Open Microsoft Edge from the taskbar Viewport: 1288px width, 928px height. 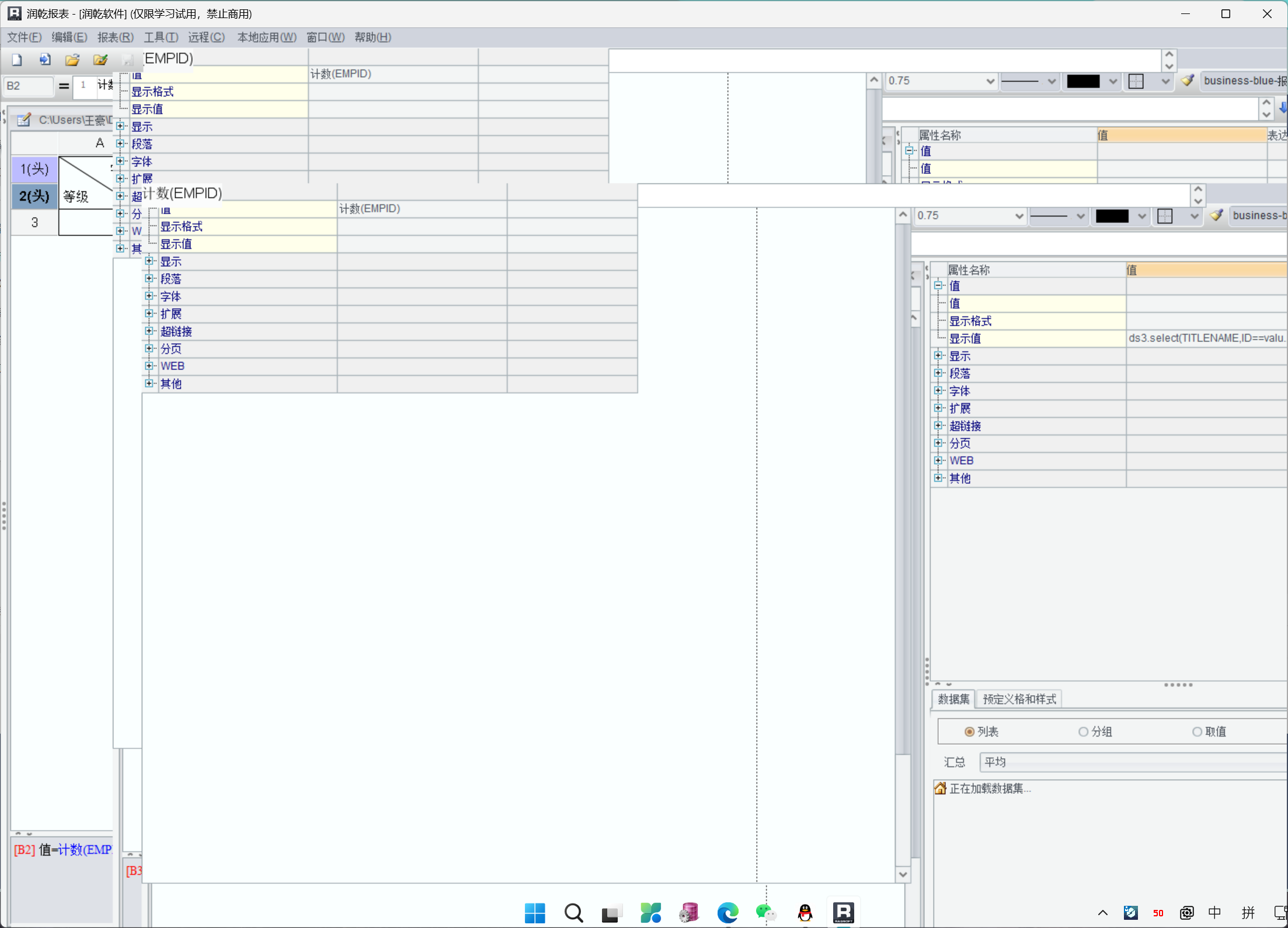pos(727,912)
